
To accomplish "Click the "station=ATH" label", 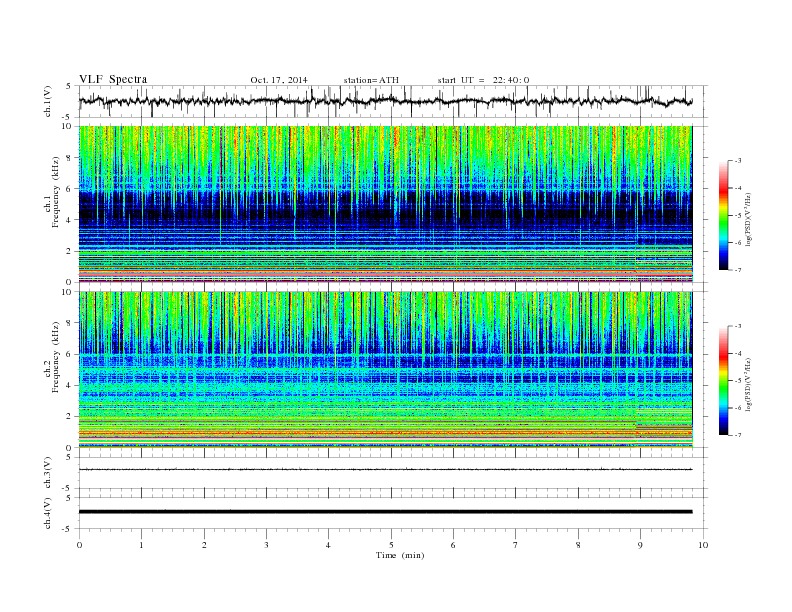I will [371, 80].
